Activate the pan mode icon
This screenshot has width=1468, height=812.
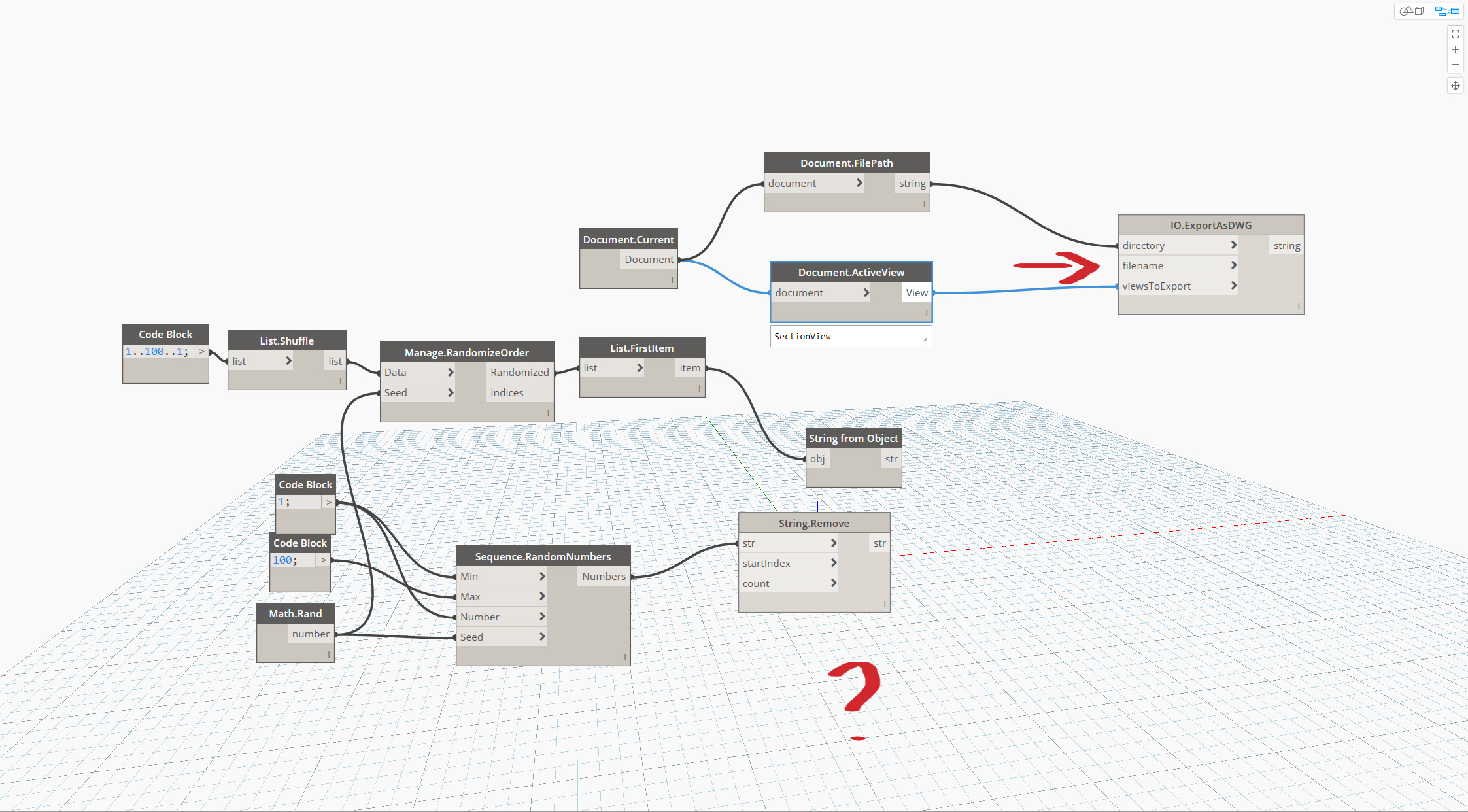pyautogui.click(x=1456, y=86)
